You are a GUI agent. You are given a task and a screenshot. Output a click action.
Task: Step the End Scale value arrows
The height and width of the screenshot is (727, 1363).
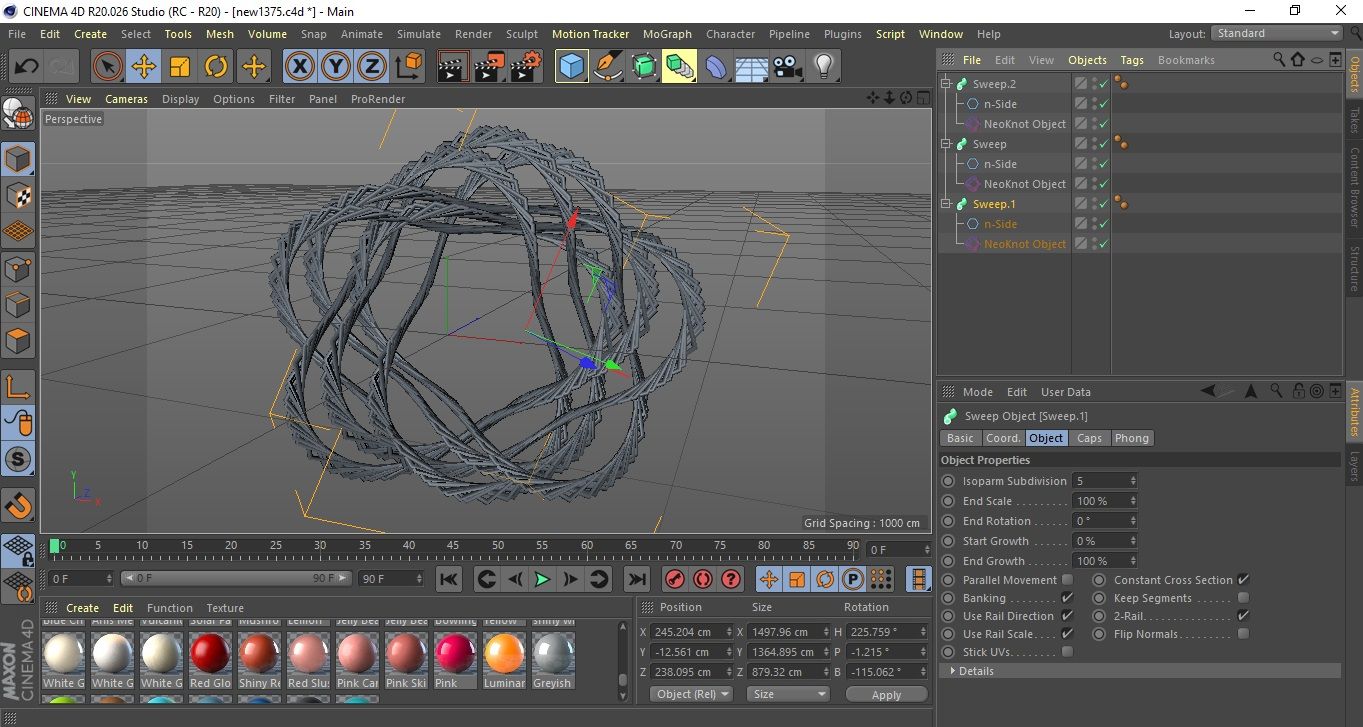pyautogui.click(x=1132, y=501)
